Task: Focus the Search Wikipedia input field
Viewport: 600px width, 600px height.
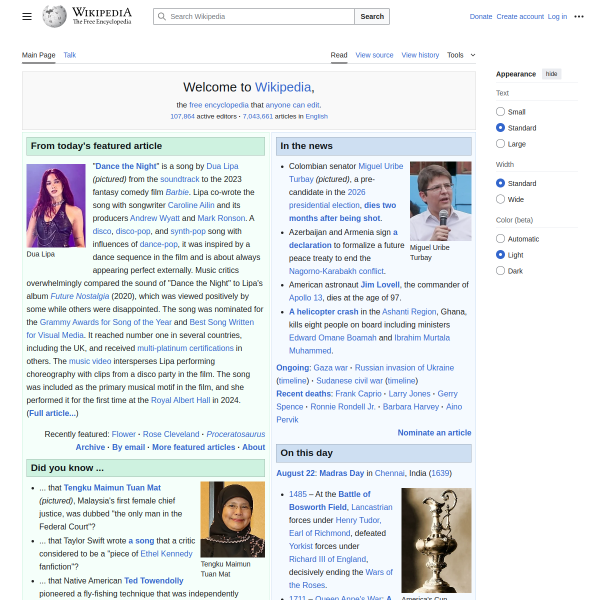Action: point(254,16)
